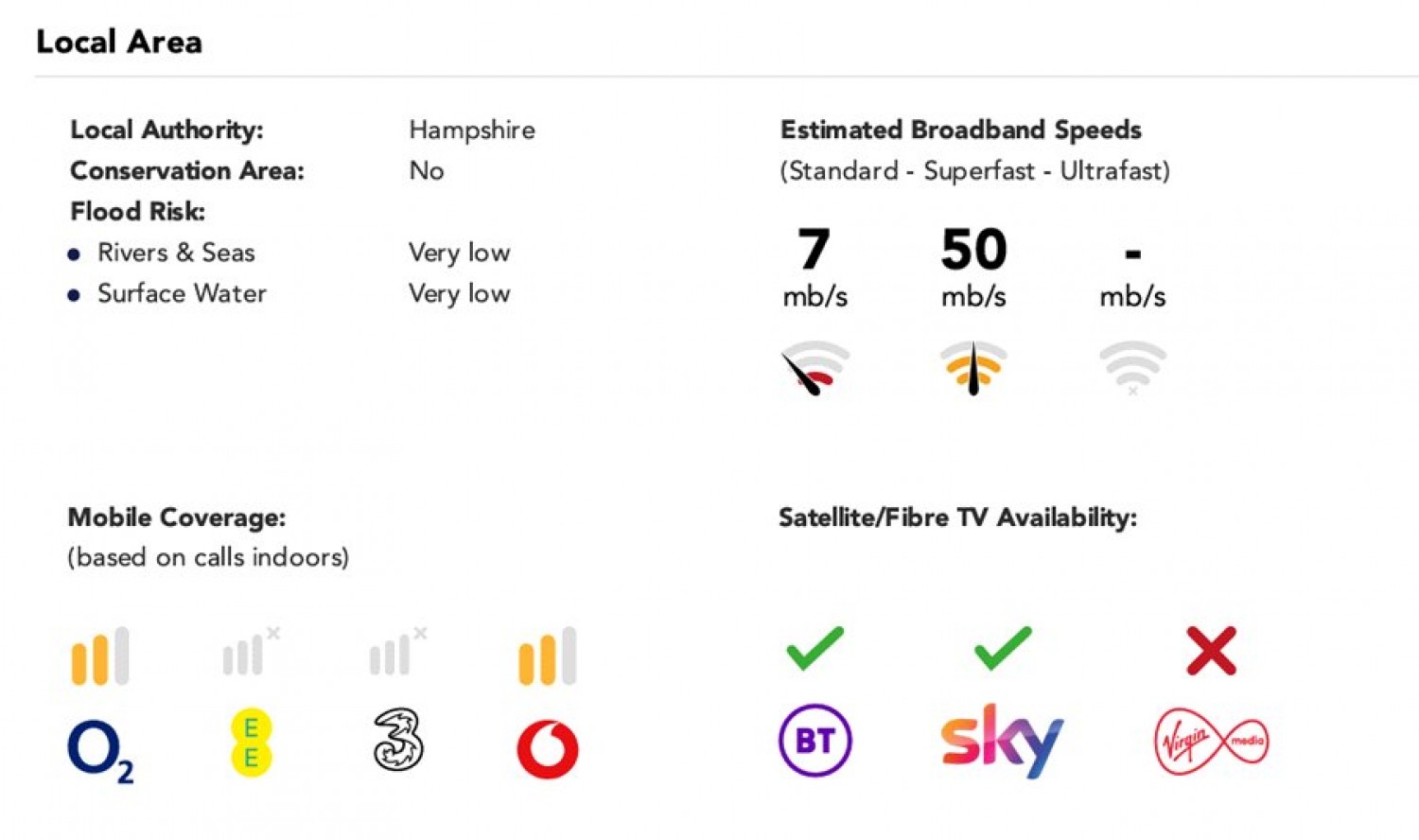
Task: Click the orange signal bars above O2
Action: pos(99,656)
